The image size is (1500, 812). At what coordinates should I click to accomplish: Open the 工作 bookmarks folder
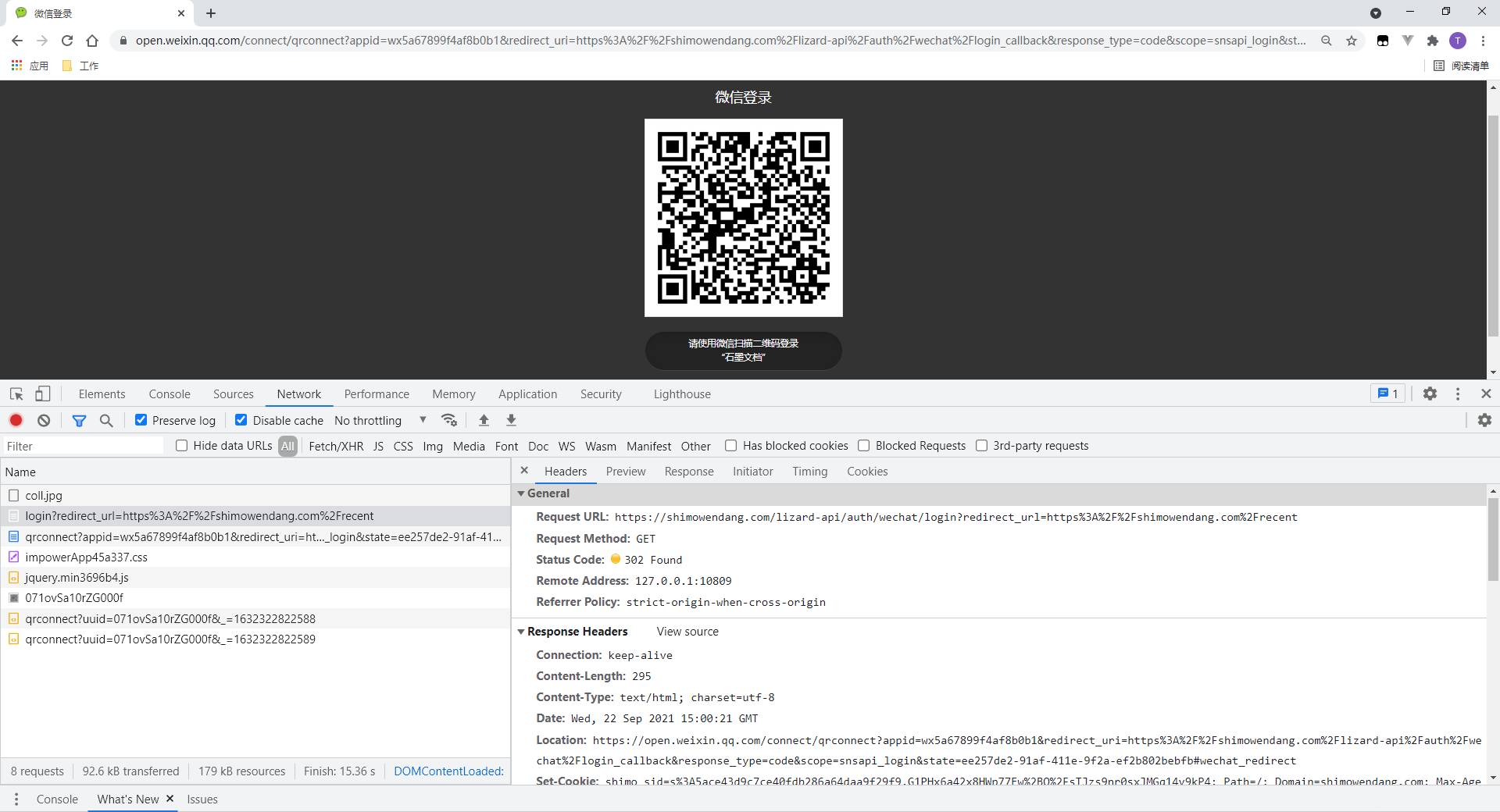pyautogui.click(x=80, y=66)
